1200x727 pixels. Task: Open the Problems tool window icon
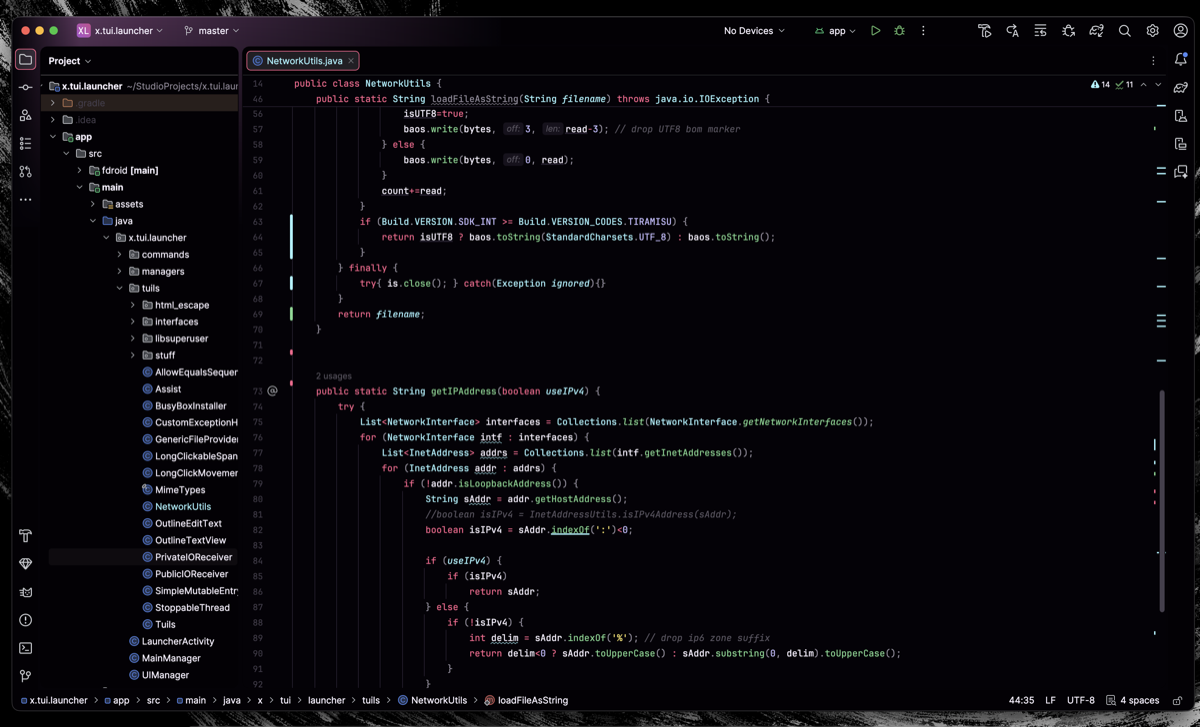(26, 620)
